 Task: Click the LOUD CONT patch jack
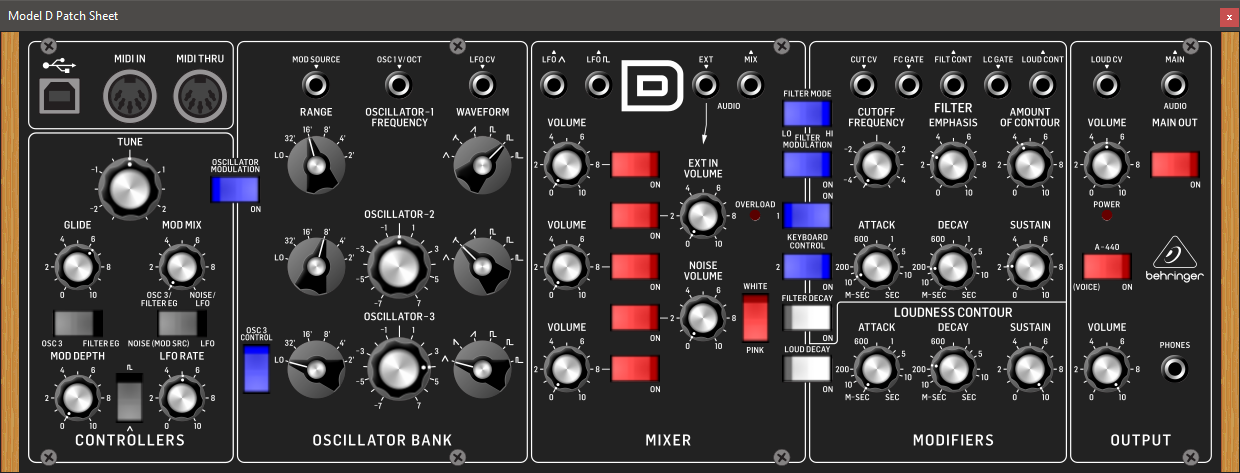click(1043, 86)
